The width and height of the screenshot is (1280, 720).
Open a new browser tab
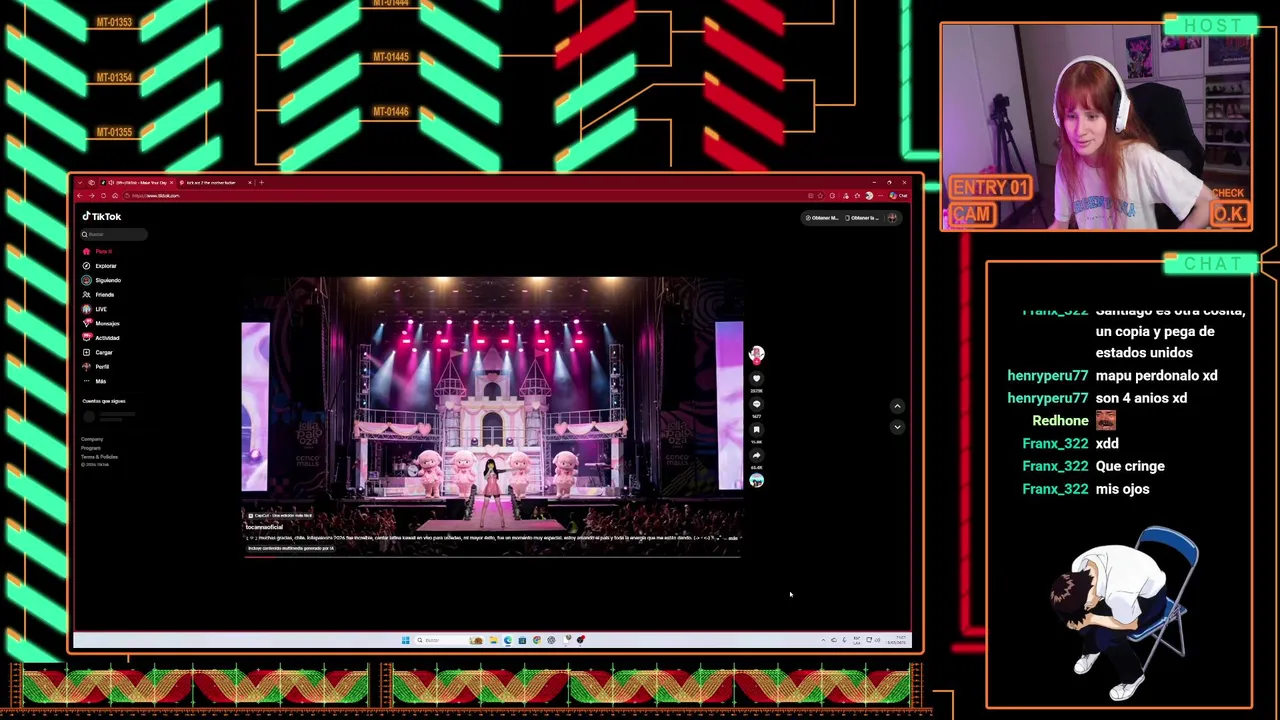click(262, 183)
